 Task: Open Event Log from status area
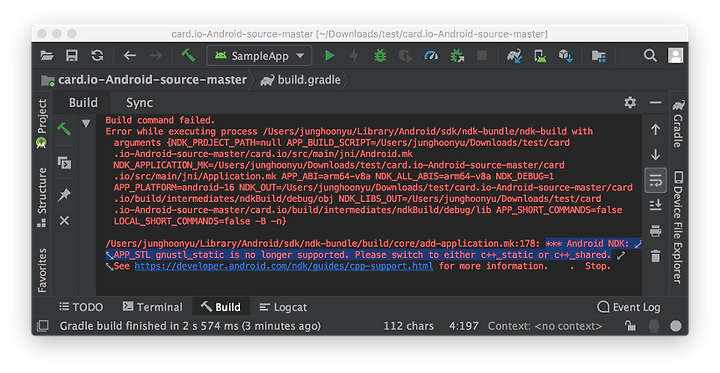(629, 307)
